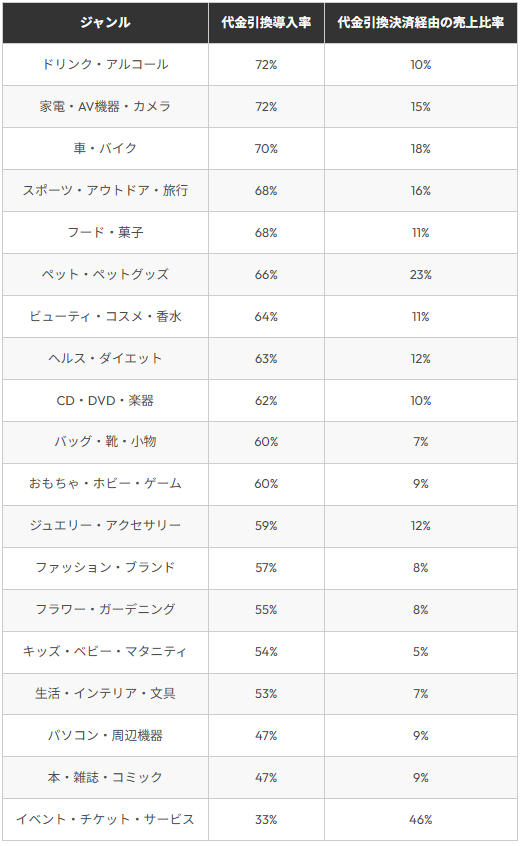Select the おもちゃ・ホビー・ゲーム cell

(105, 484)
